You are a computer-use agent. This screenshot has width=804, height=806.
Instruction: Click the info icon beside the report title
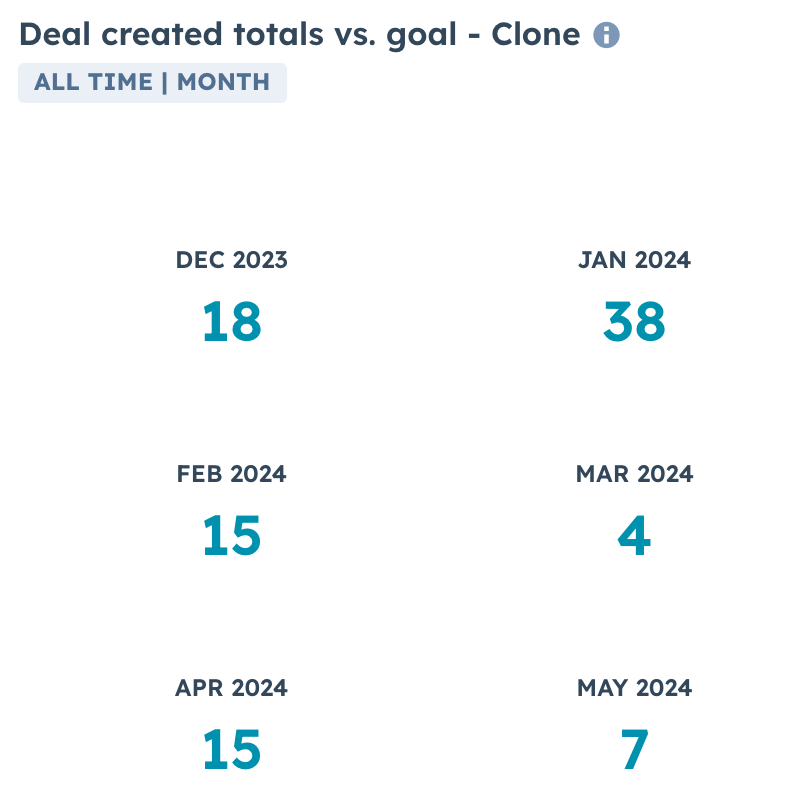coord(606,36)
